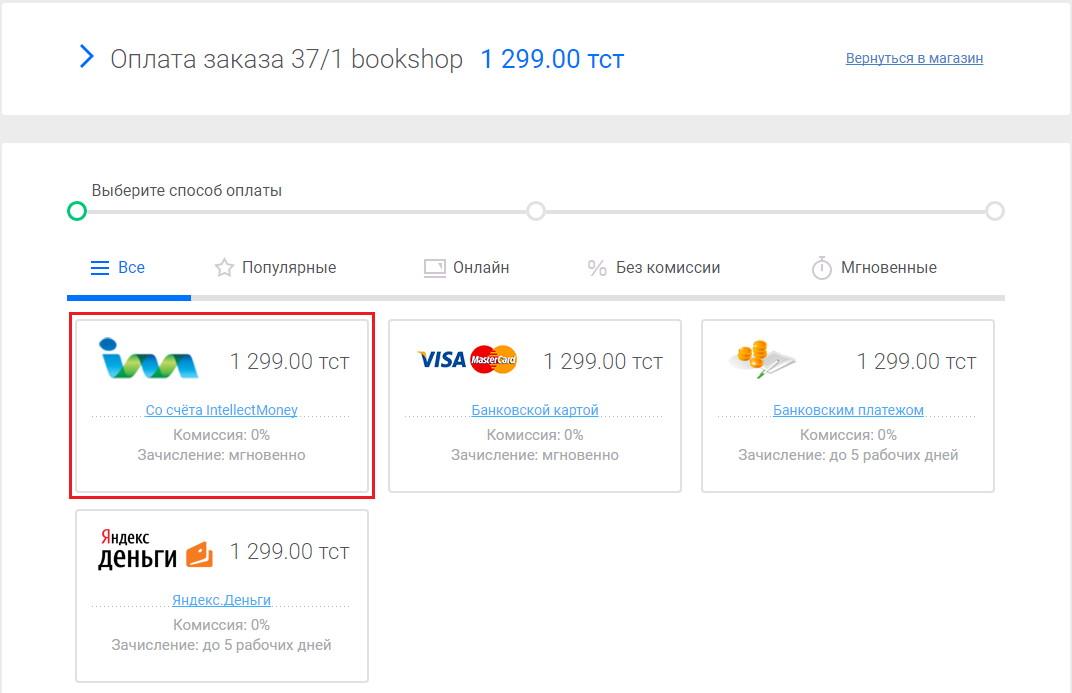Viewport: 1072px width, 693px height.
Task: Click the star icon for Популярные
Action: coord(224,268)
